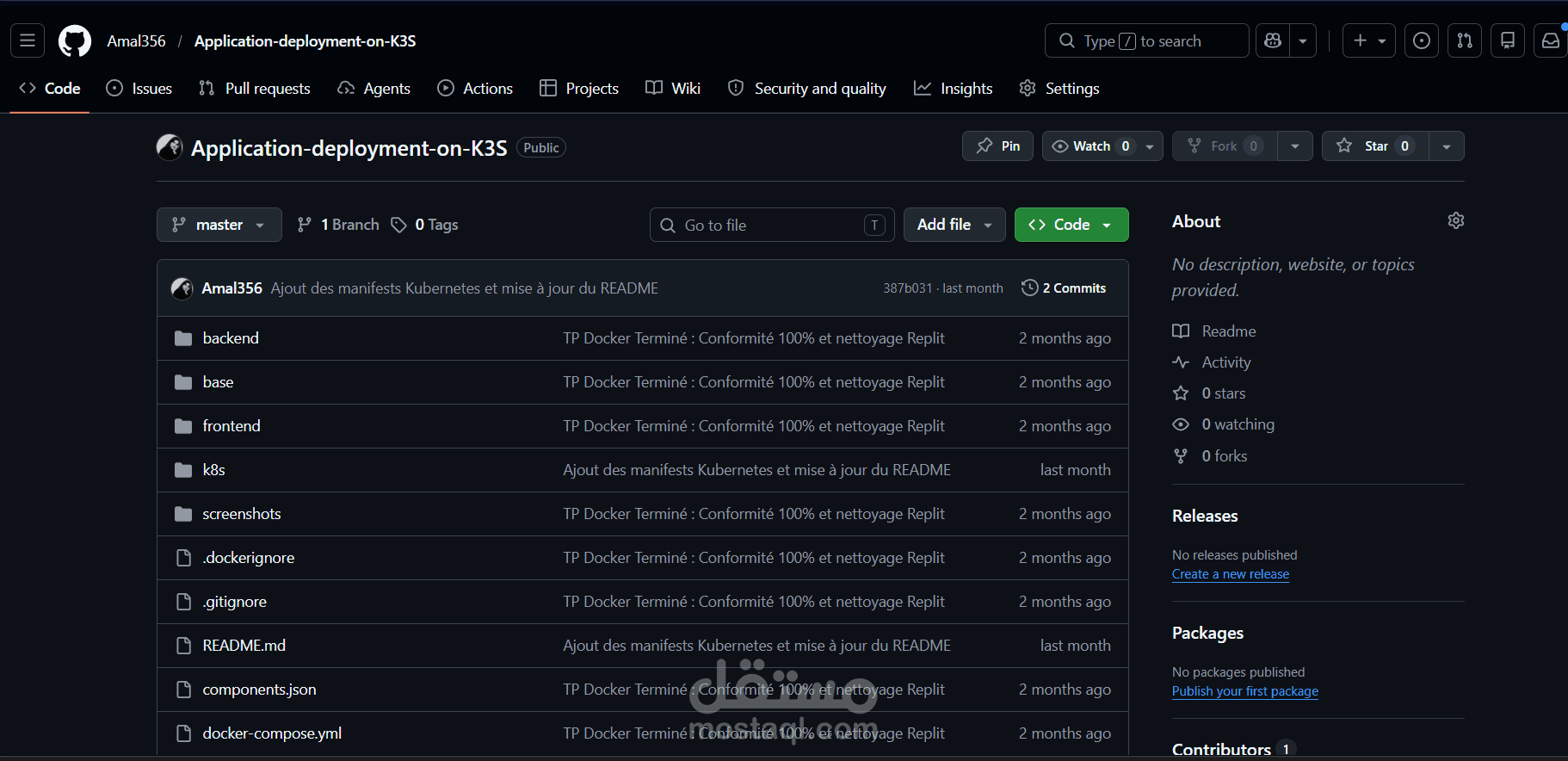Open the .gitignore file
1568x761 pixels.
(x=235, y=602)
